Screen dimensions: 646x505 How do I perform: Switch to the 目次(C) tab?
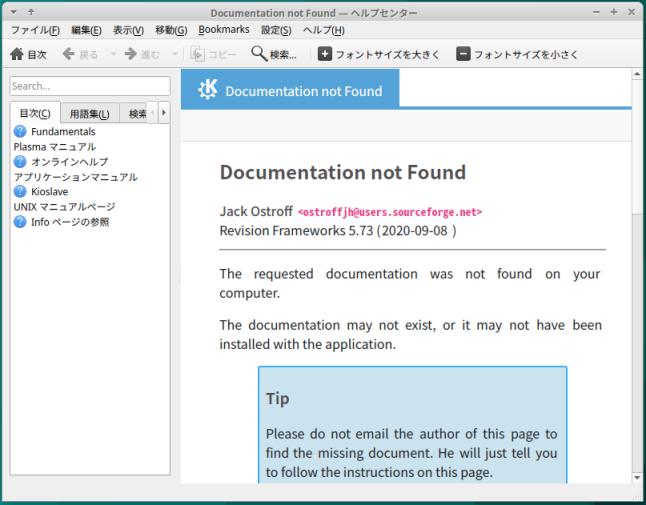[x=35, y=113]
